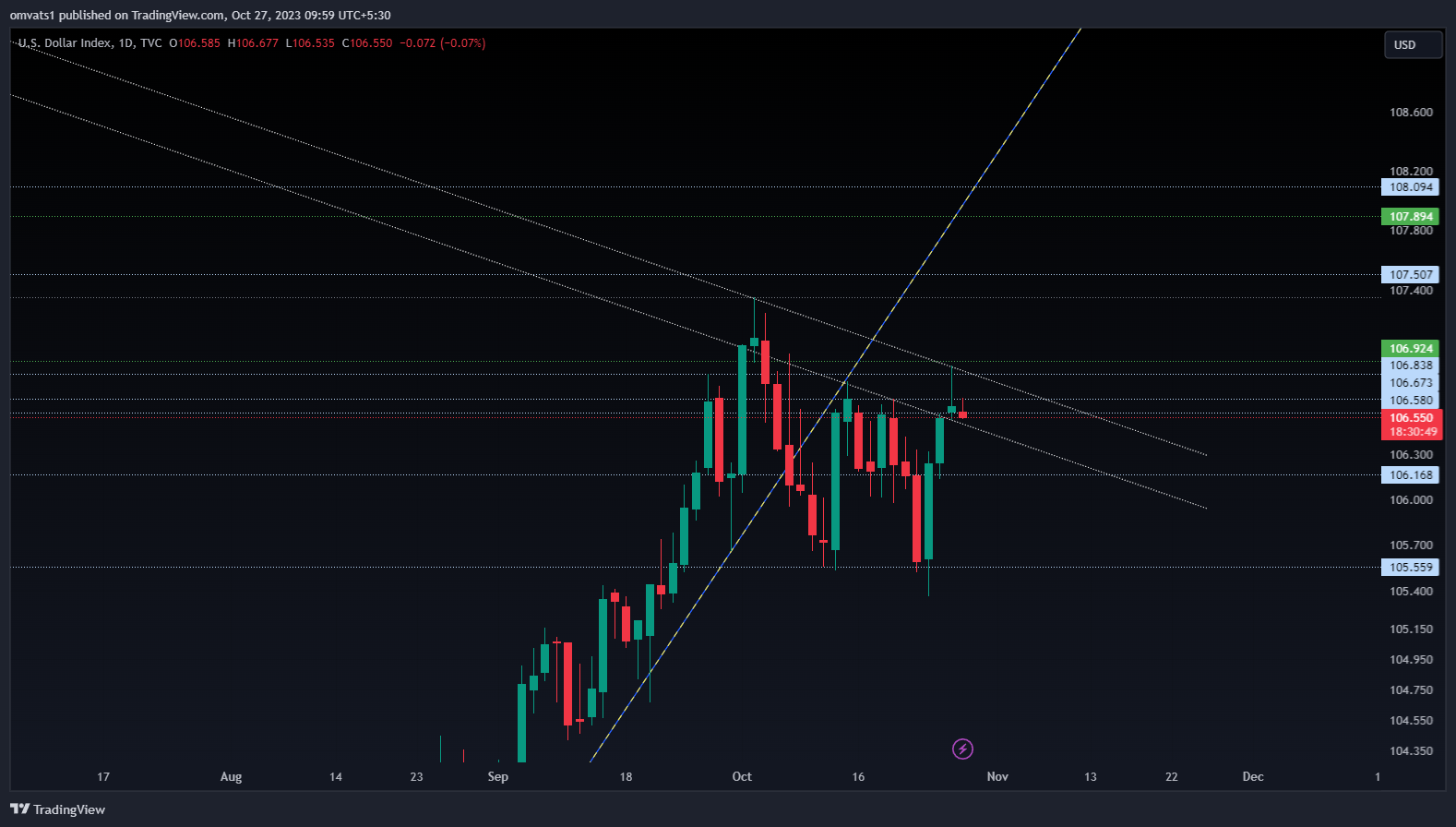
Task: Select the 106.168 price level label
Action: [1411, 475]
